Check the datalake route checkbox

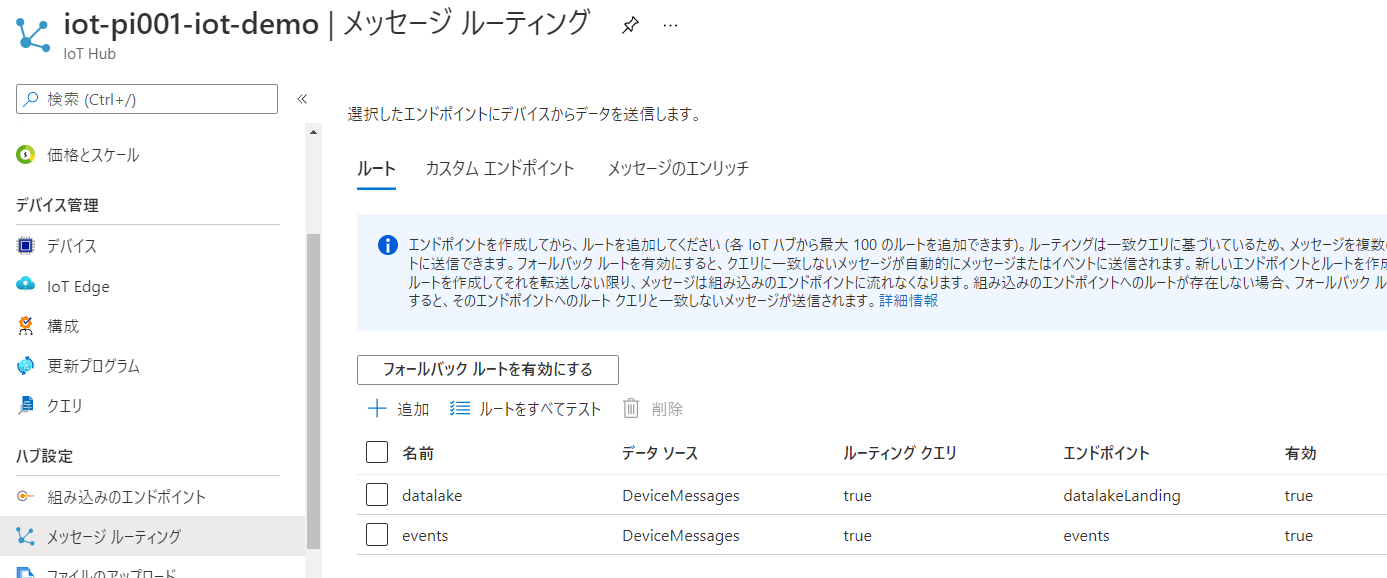(x=377, y=495)
